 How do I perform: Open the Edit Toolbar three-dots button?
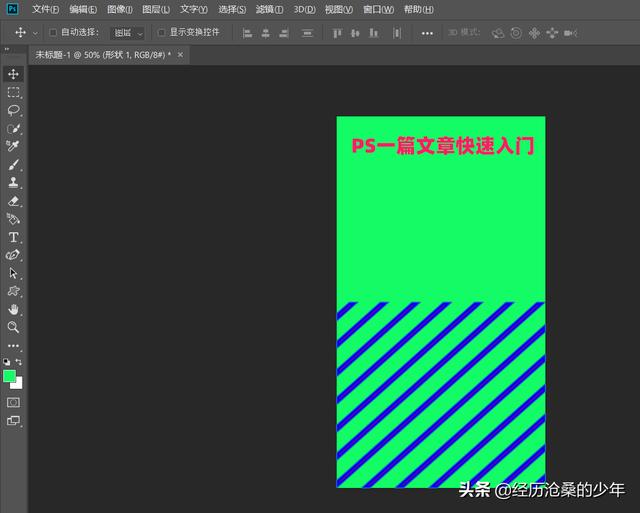point(13,346)
